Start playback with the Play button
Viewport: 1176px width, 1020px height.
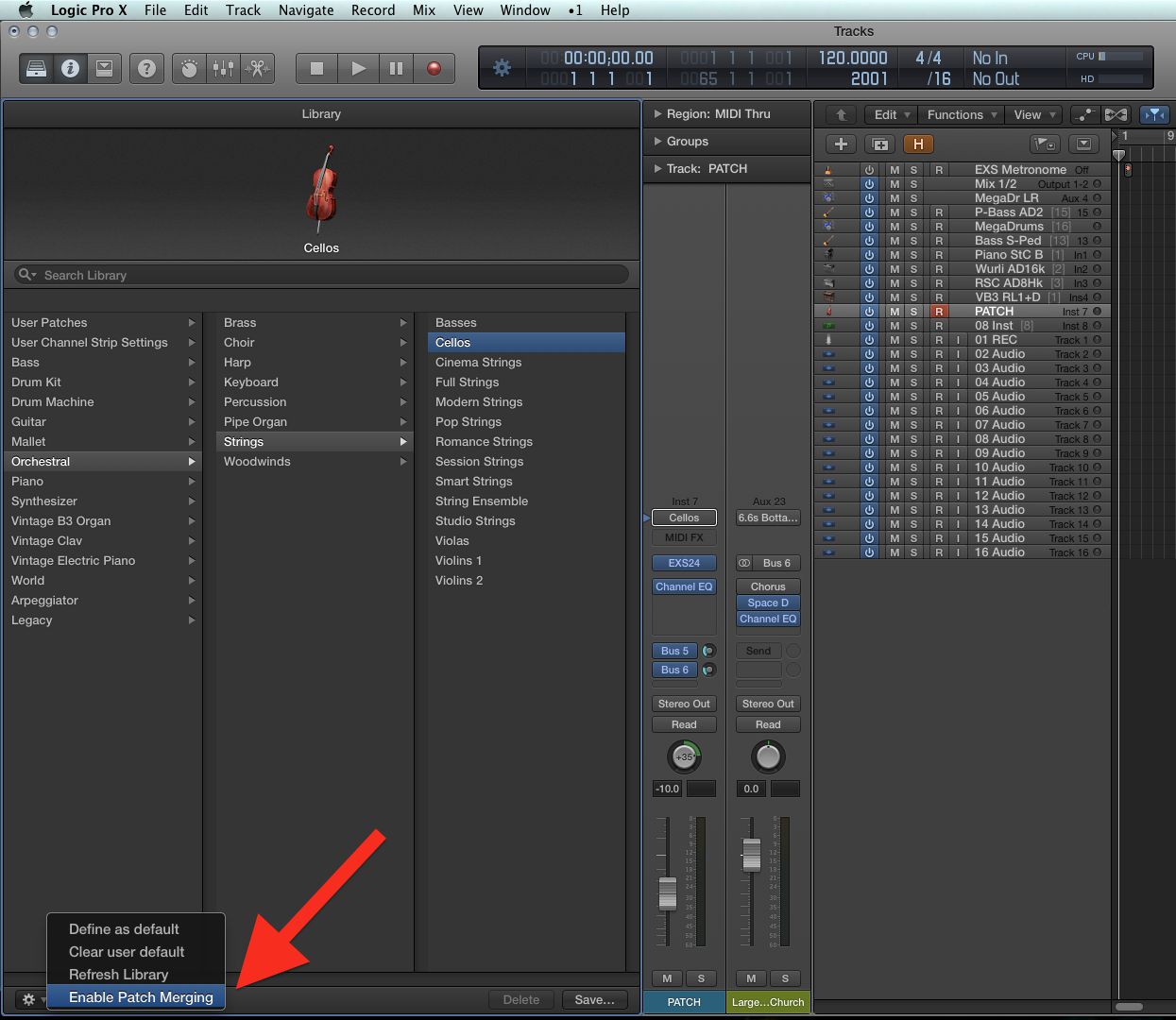[358, 69]
